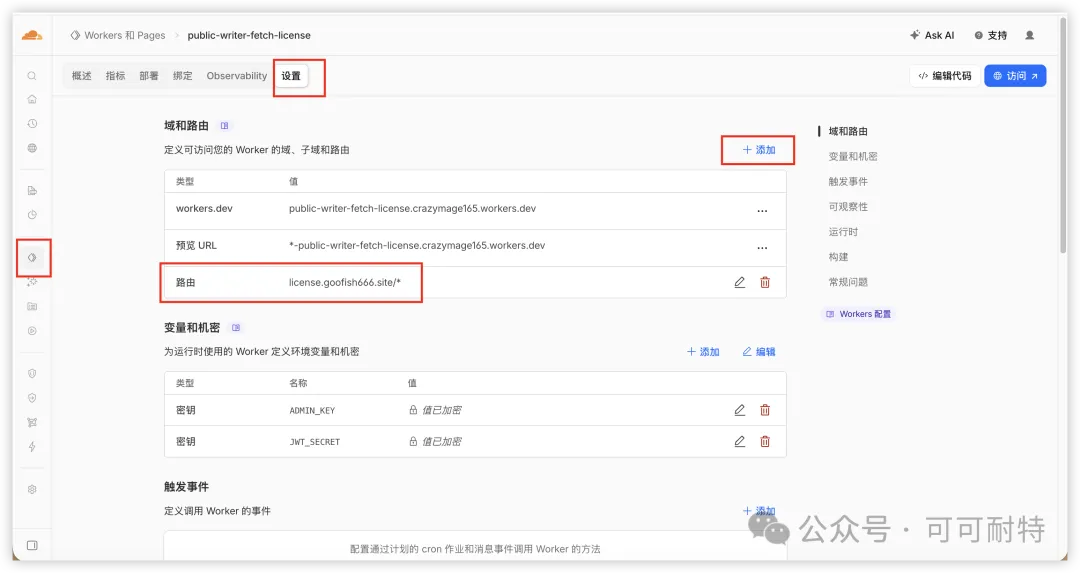The height and width of the screenshot is (573, 1080).
Task: Switch to the 绑定 tab
Action: coord(183,76)
